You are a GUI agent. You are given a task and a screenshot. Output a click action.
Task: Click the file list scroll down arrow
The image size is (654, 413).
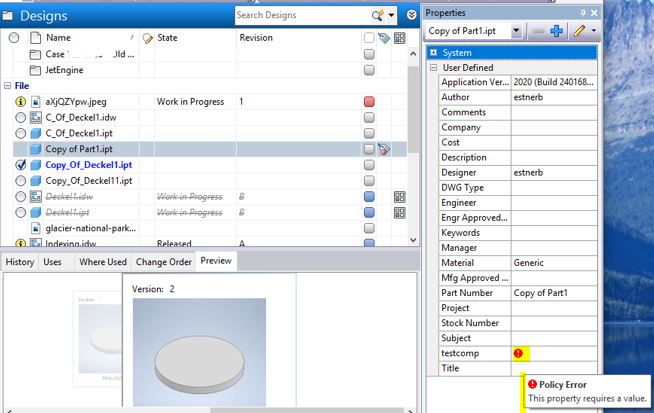tap(413, 240)
